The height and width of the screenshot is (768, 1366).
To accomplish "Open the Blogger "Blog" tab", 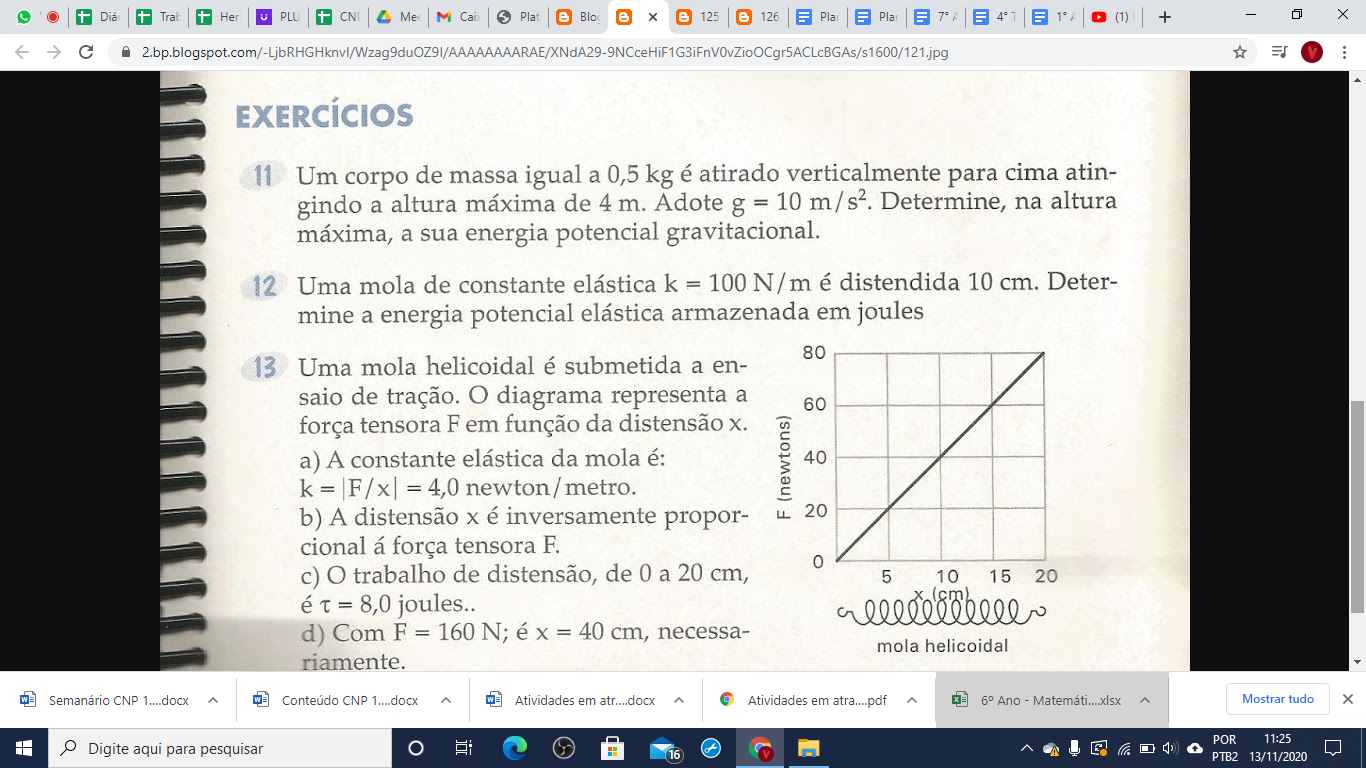I will pyautogui.click(x=577, y=17).
